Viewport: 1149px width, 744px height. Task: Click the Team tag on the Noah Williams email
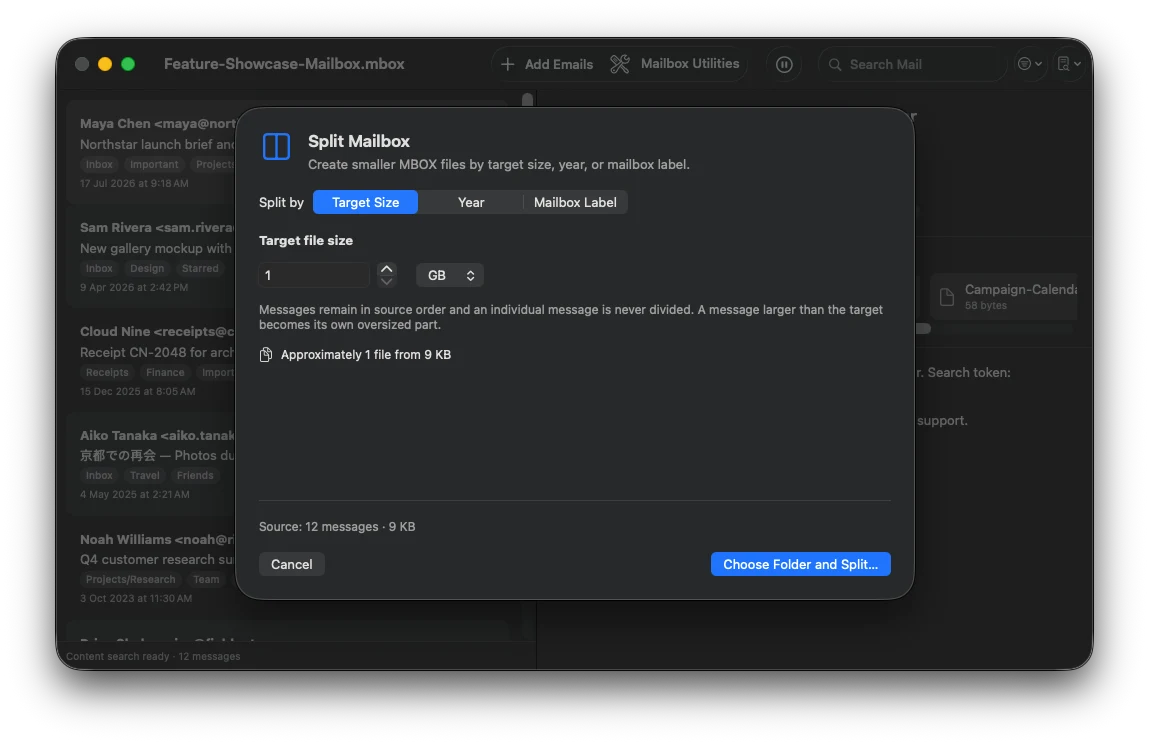tap(206, 580)
